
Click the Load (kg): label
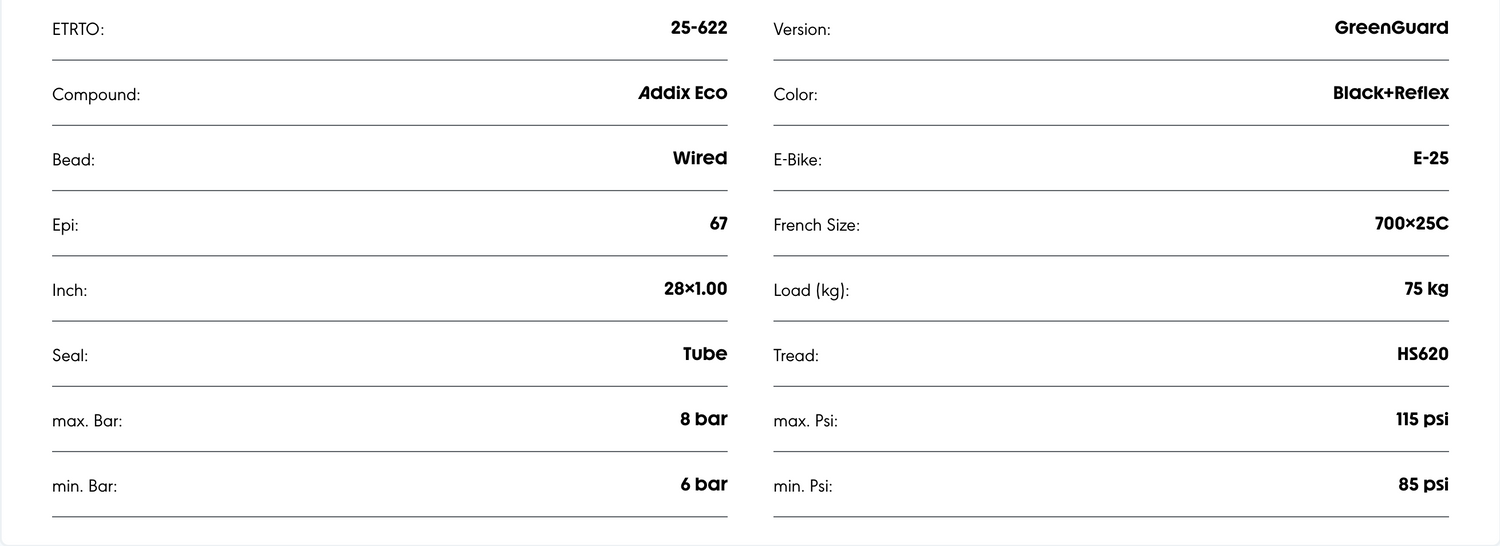811,291
